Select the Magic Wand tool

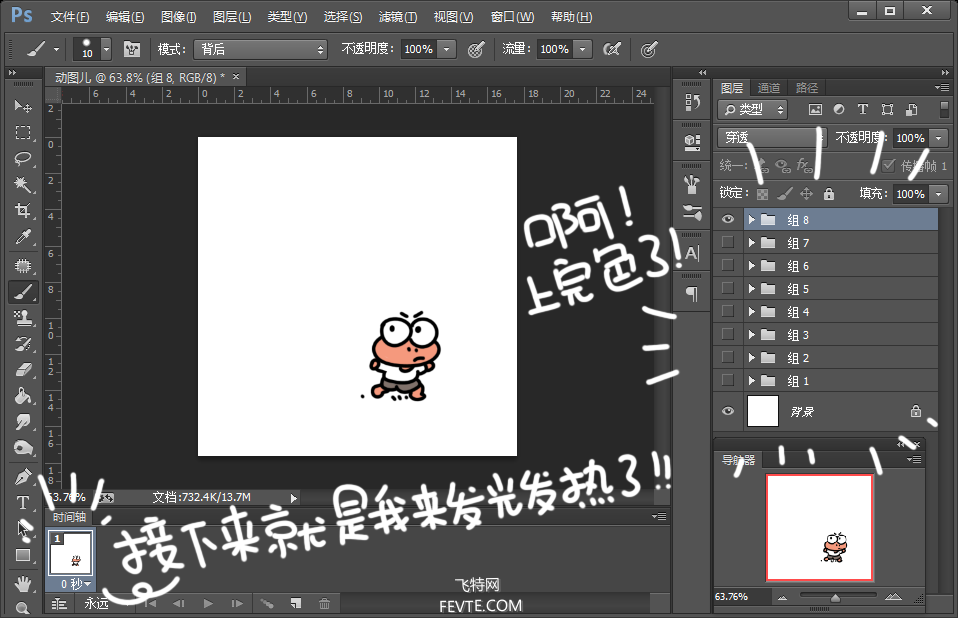[22, 185]
